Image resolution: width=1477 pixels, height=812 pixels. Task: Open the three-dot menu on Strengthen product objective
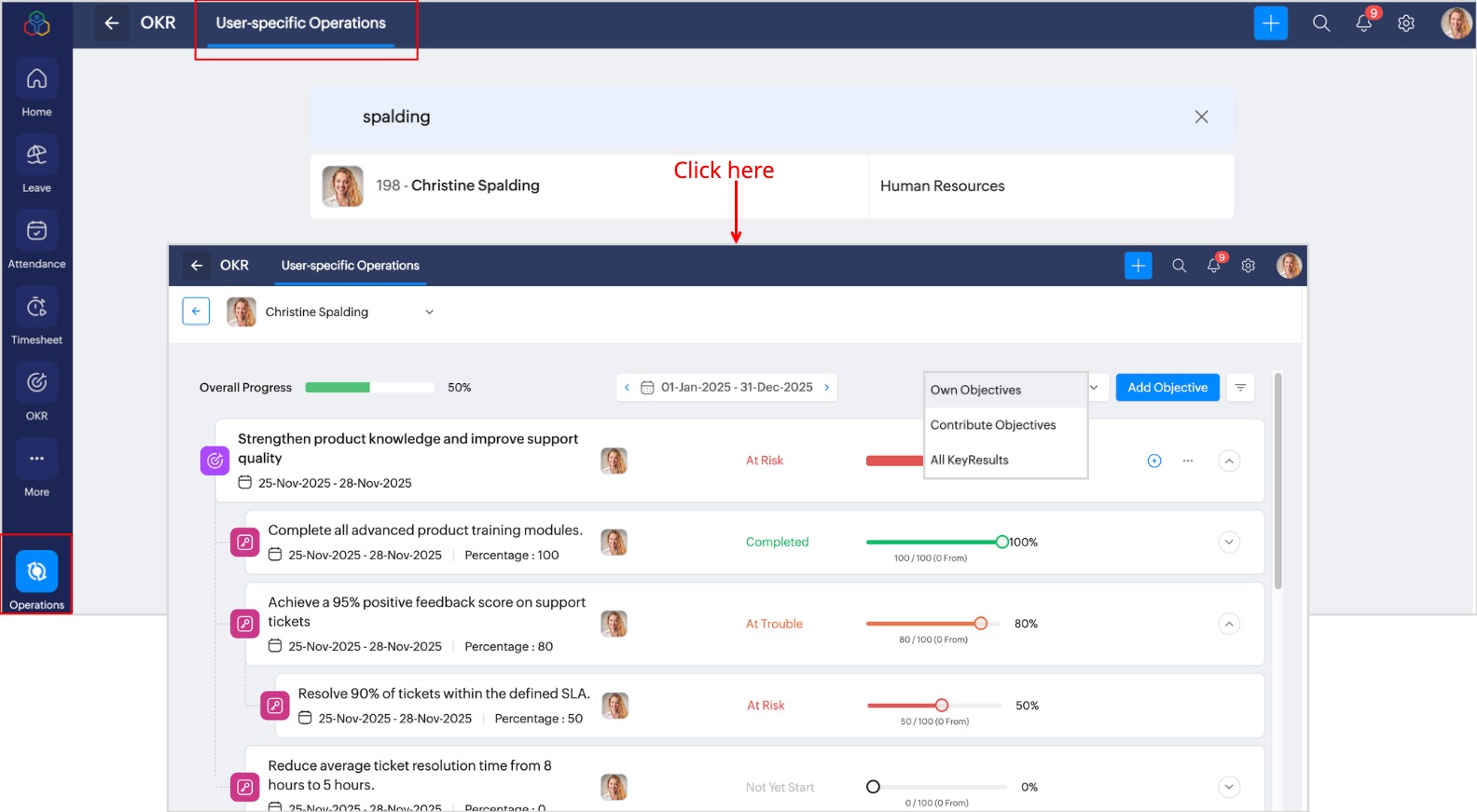tap(1187, 461)
